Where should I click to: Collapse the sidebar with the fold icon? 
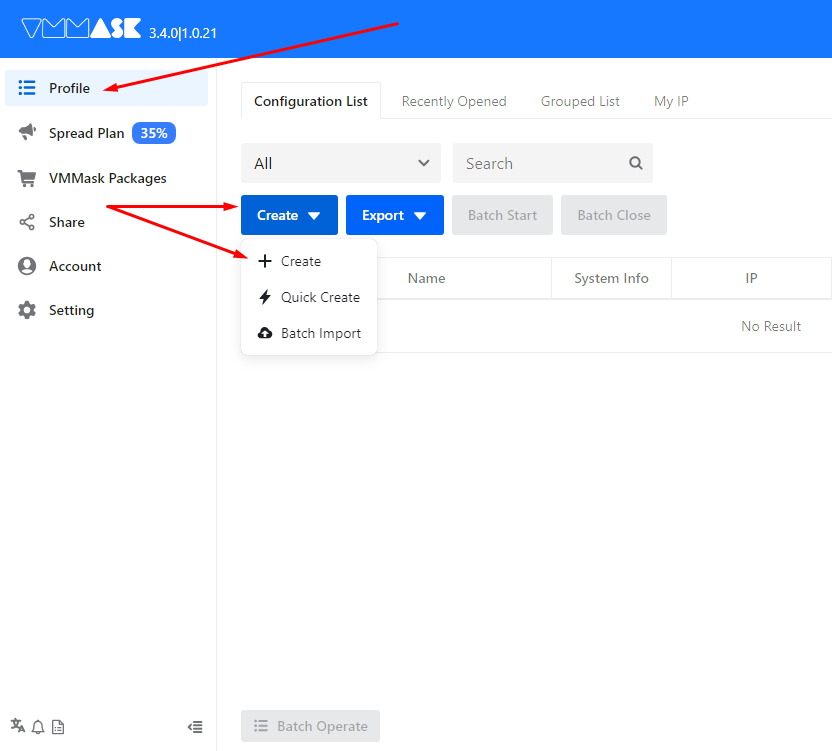pyautogui.click(x=195, y=727)
